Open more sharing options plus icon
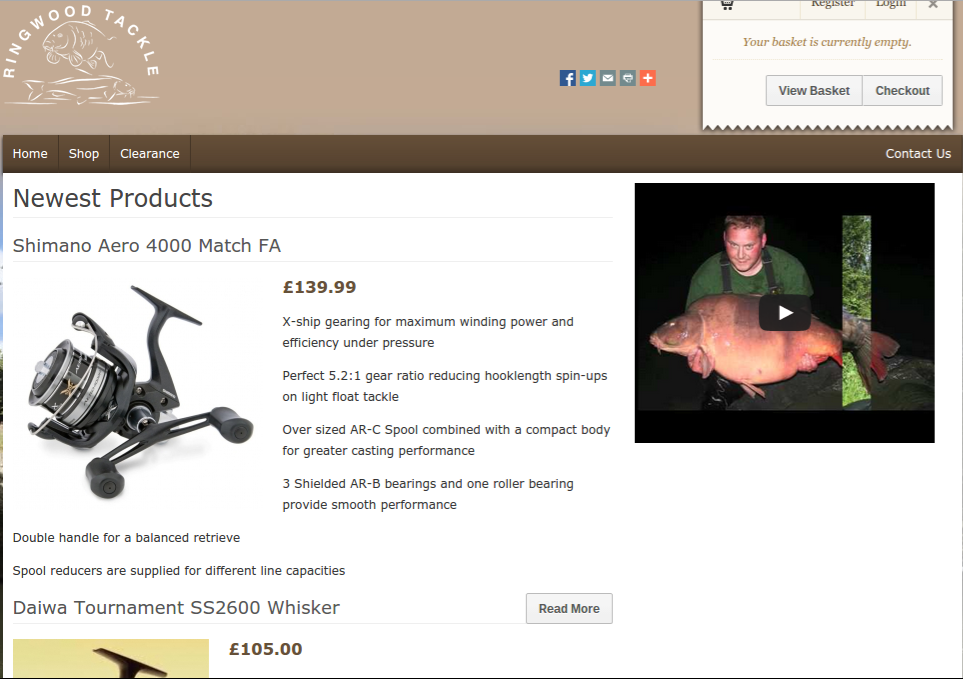 (x=648, y=78)
